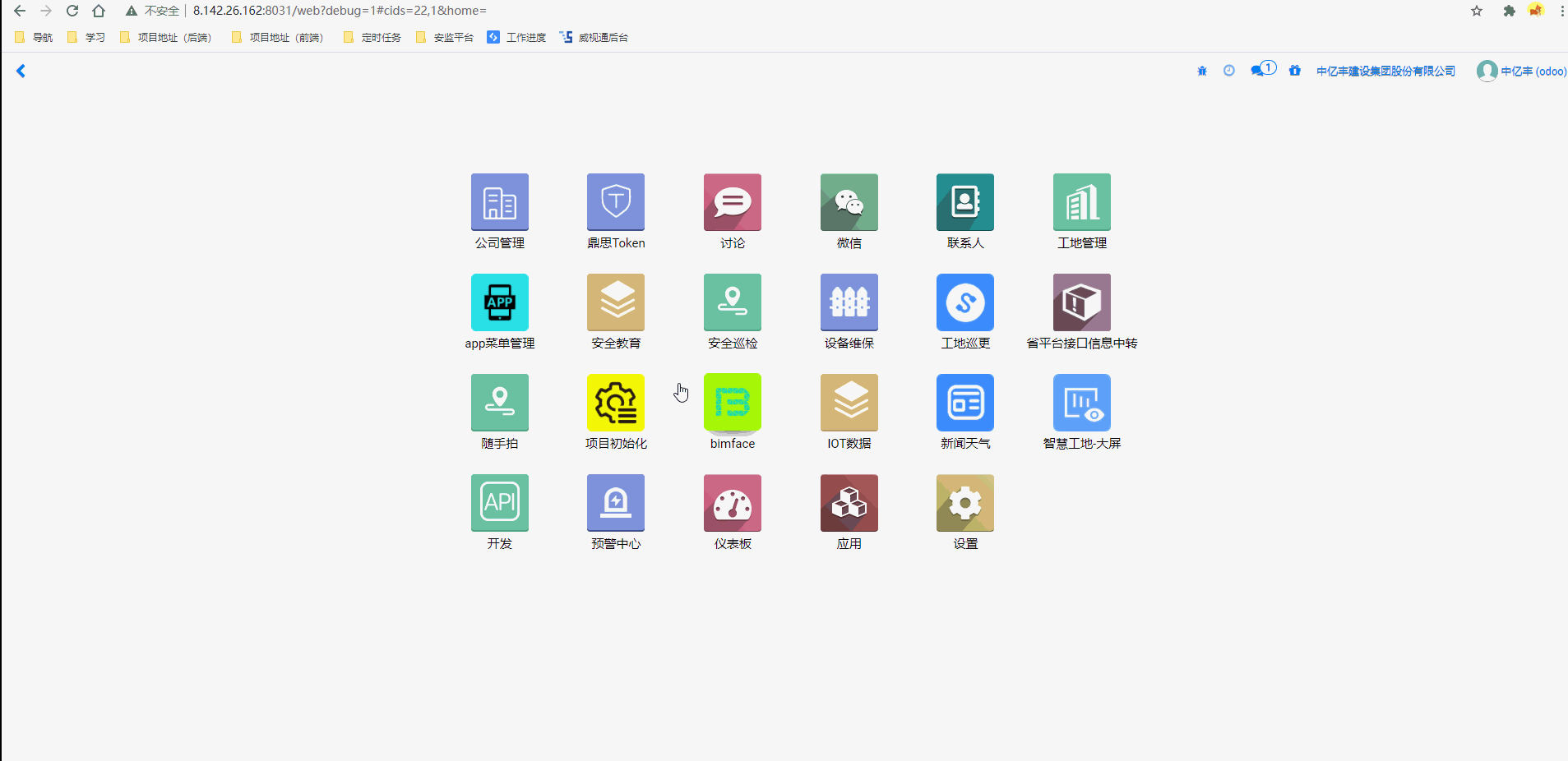
Task: Open the 联系人 contacts app
Action: (965, 202)
